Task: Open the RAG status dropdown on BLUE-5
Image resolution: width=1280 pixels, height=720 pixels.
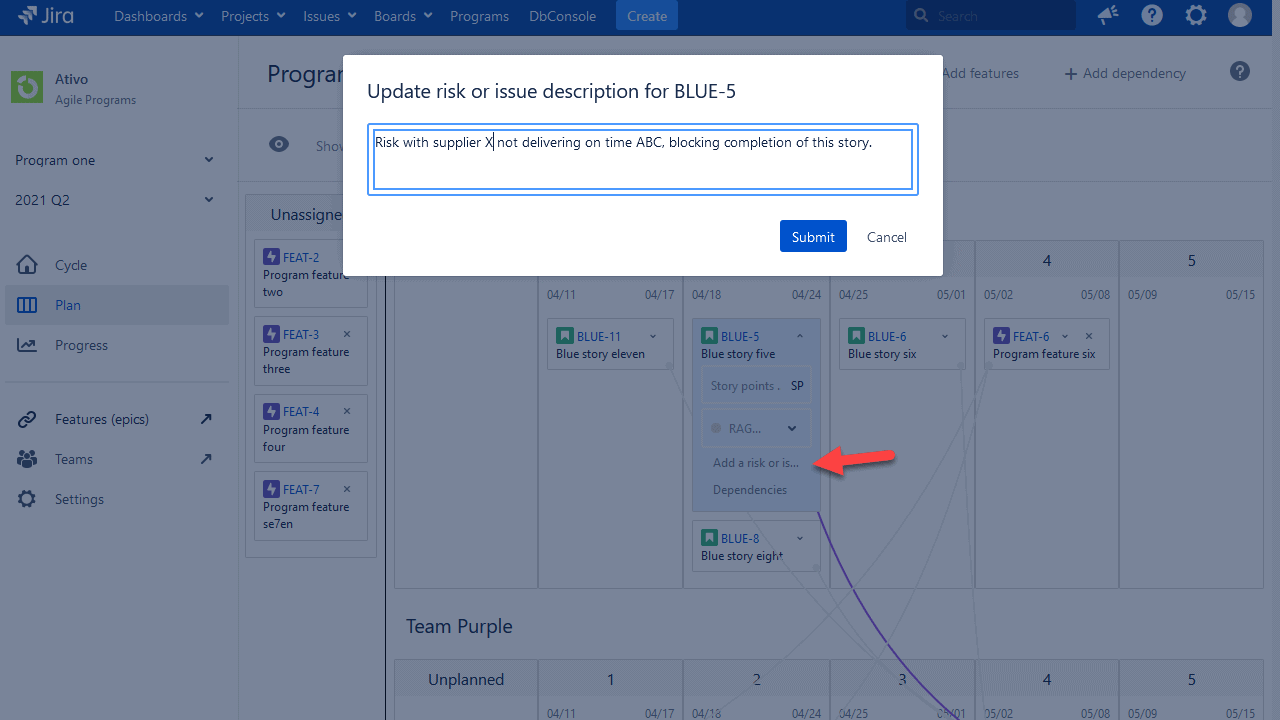Action: (790, 428)
